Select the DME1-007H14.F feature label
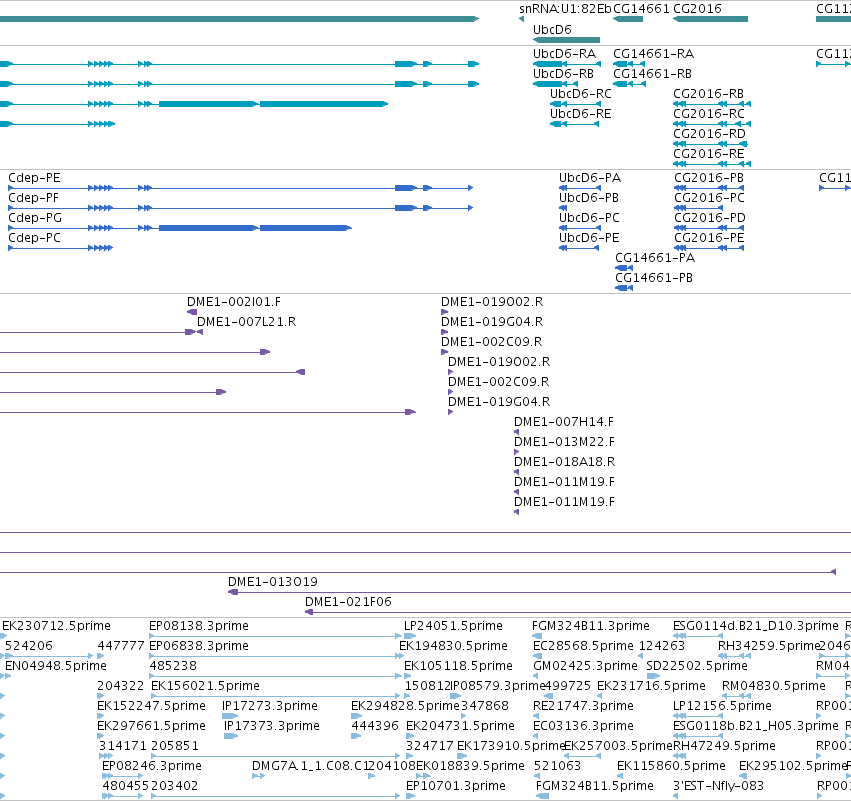The height and width of the screenshot is (801, 851). pyautogui.click(x=564, y=422)
